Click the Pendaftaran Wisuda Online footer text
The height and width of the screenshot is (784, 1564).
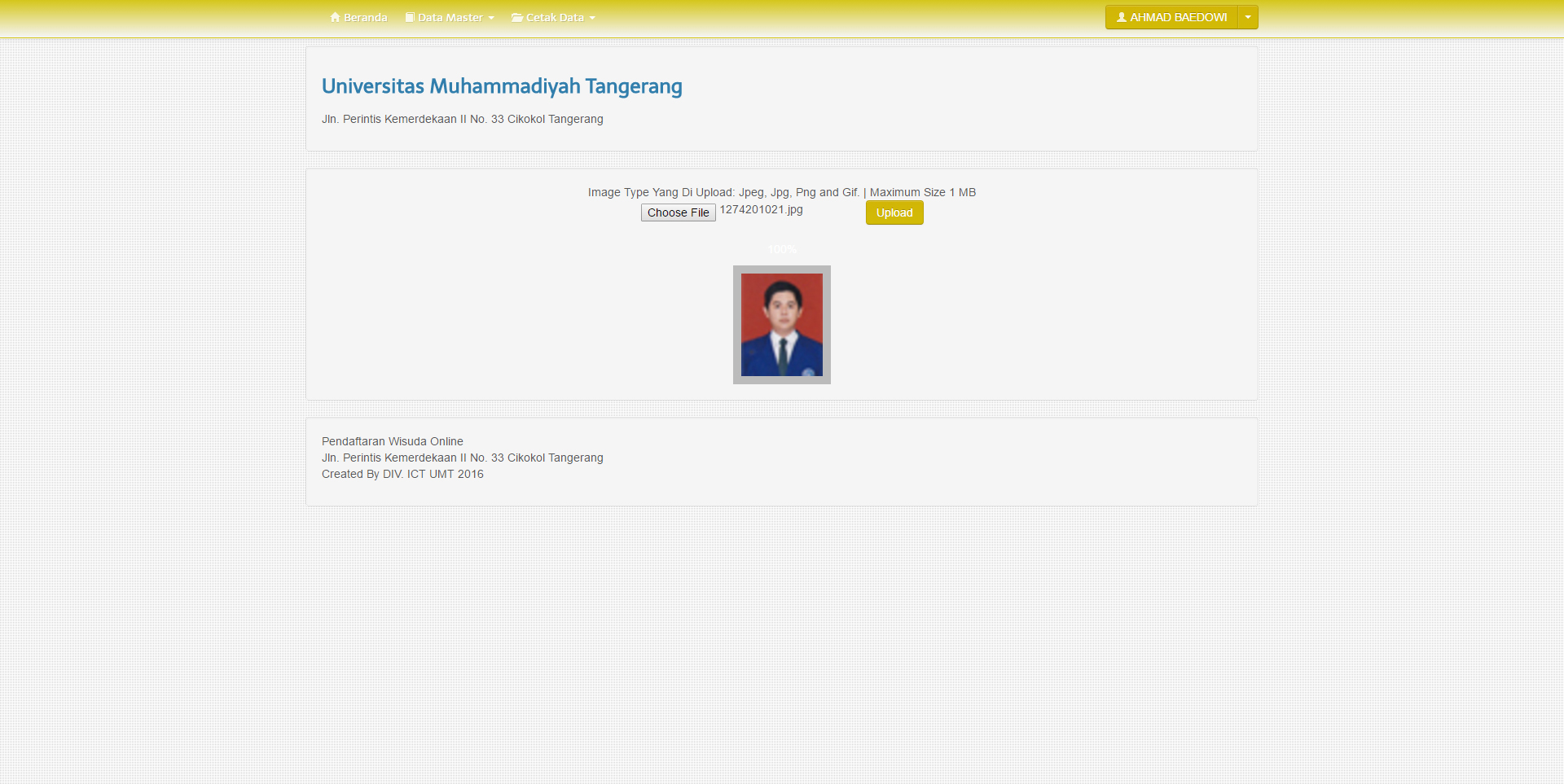coord(393,441)
